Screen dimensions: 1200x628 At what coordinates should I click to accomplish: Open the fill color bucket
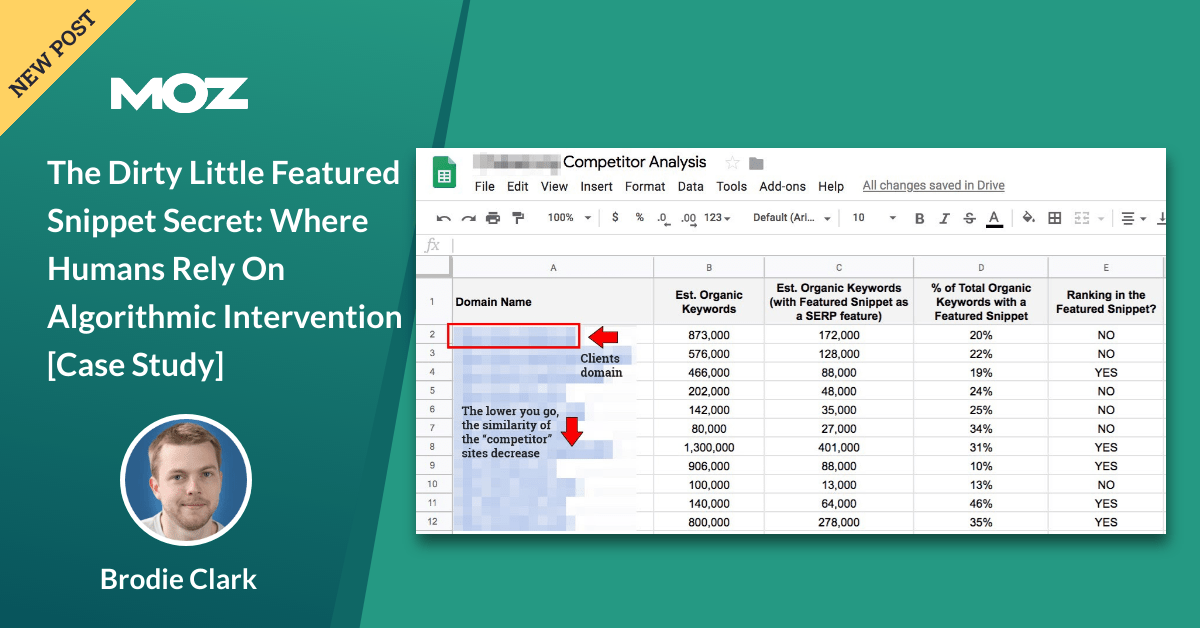click(1028, 218)
